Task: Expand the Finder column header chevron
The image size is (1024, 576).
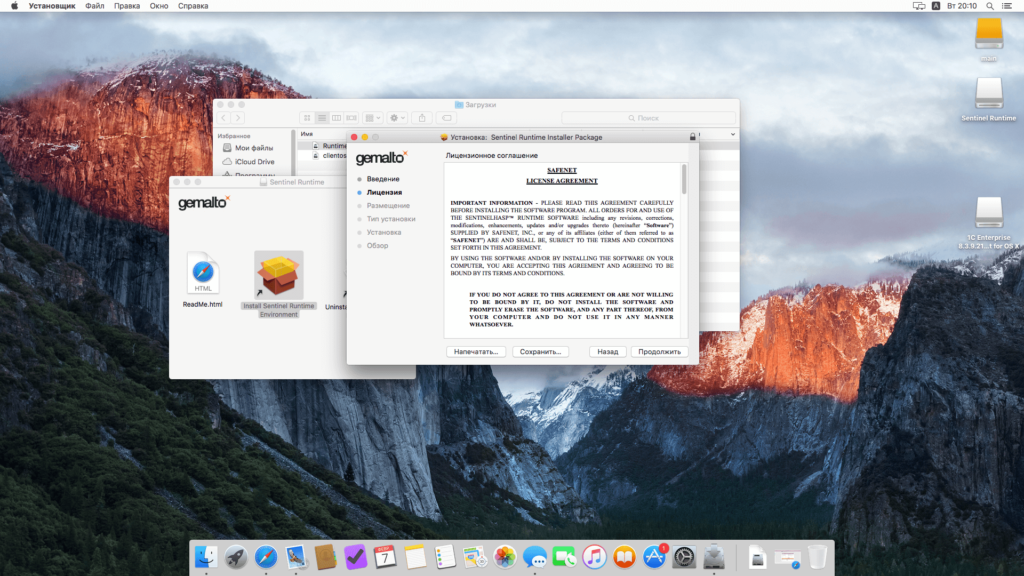Action: (x=733, y=135)
